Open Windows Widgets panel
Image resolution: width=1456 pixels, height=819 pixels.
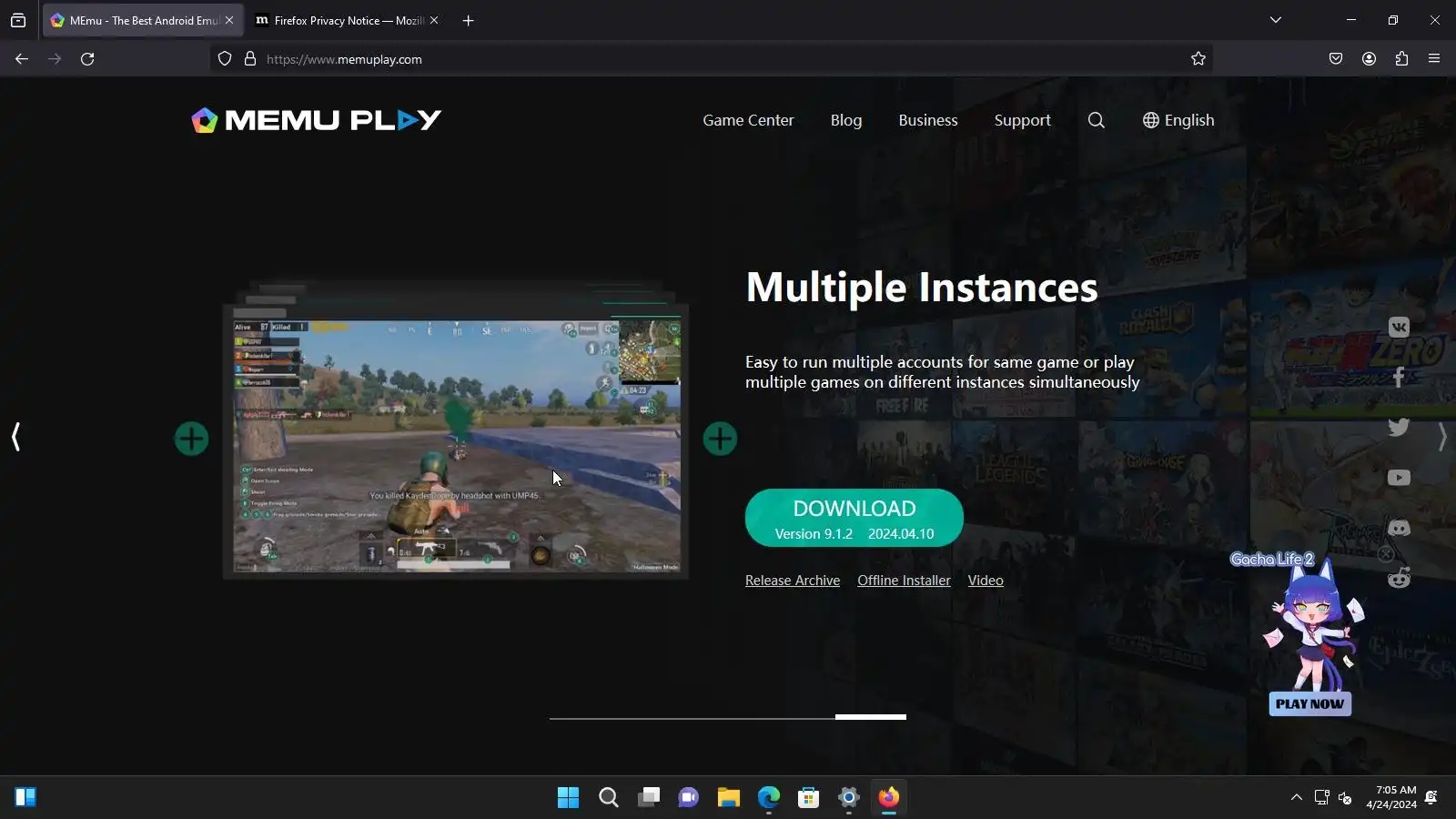pos(25,798)
